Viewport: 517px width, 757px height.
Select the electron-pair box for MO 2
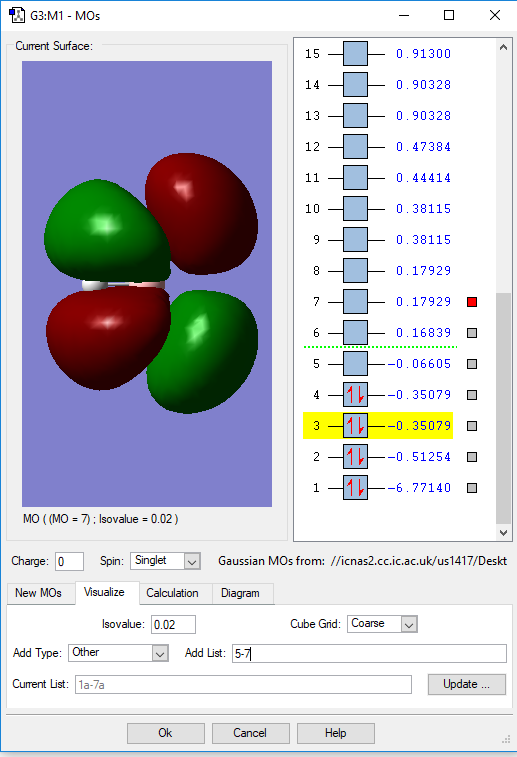[x=355, y=457]
